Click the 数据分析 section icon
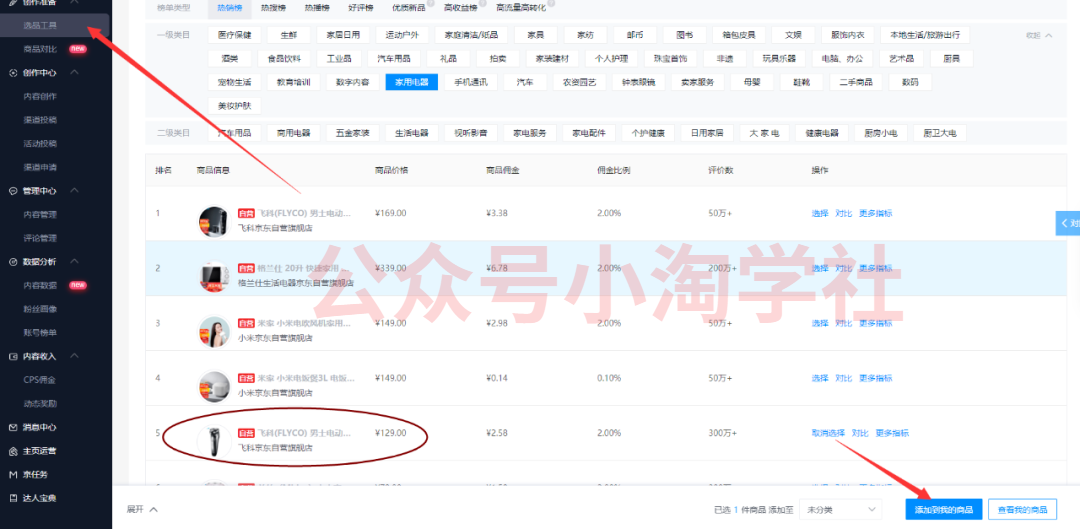Screen dimensions: 1080x529 (13, 262)
